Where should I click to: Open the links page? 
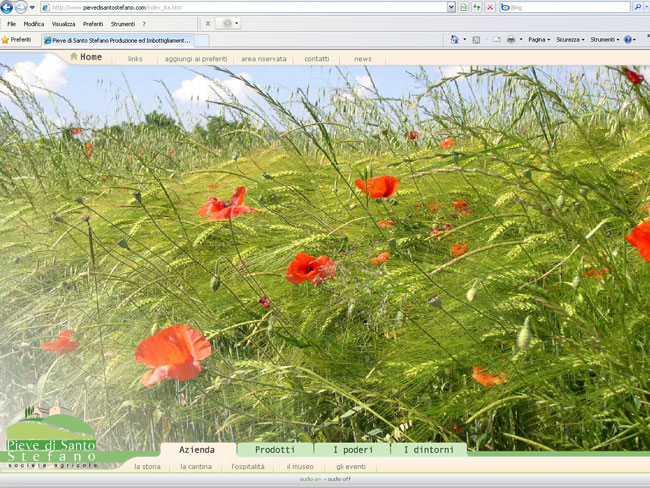[135, 59]
